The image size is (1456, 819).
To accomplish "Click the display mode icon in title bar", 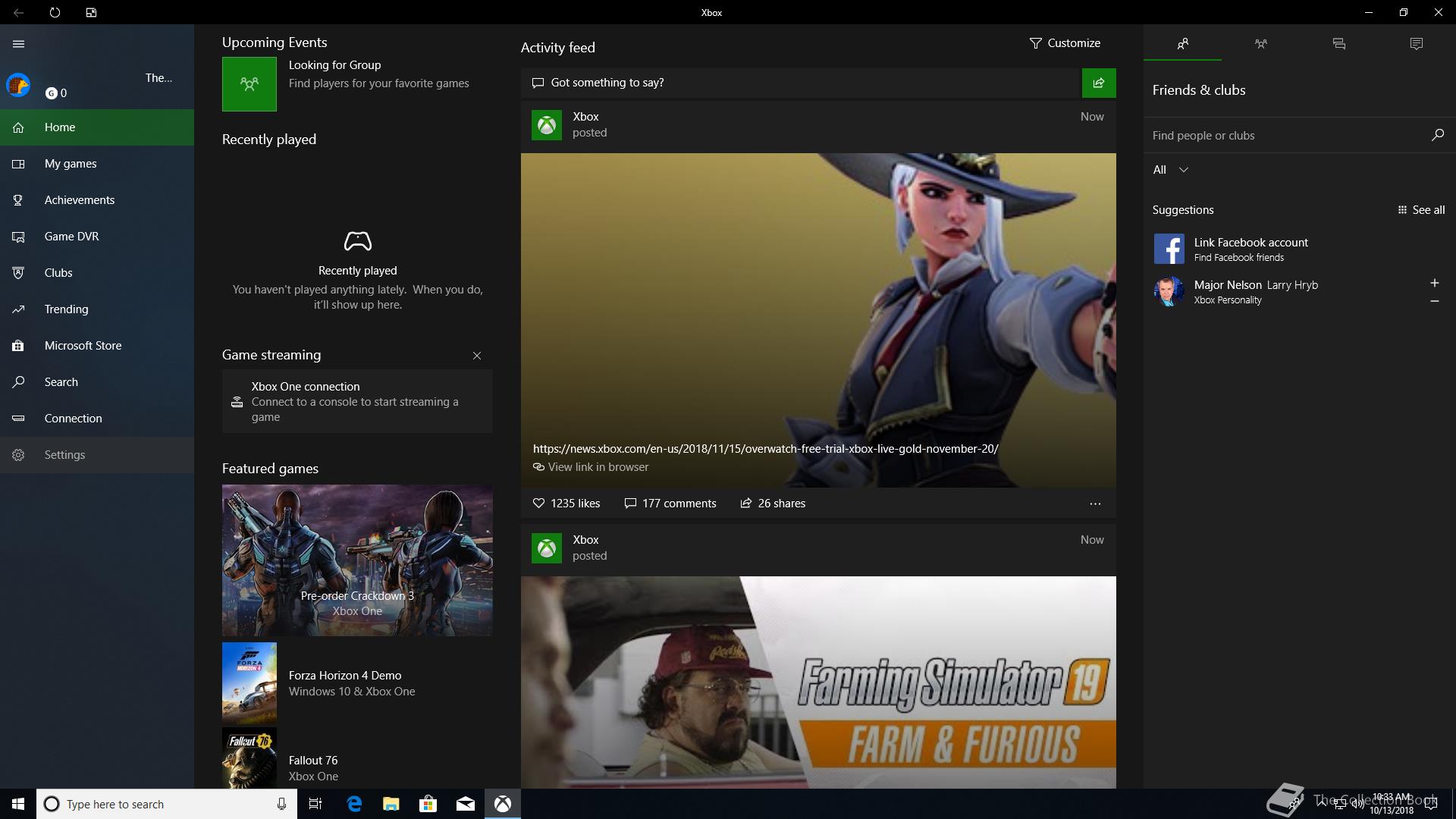I will pyautogui.click(x=91, y=12).
